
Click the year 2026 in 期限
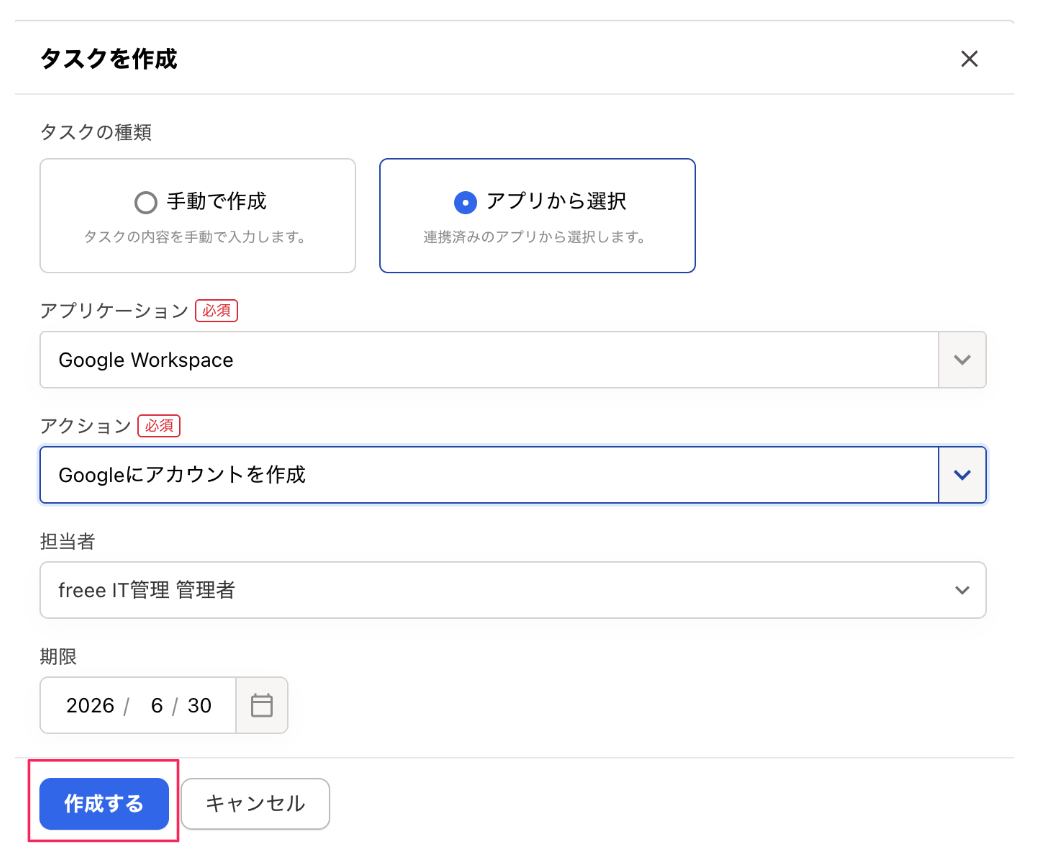click(90, 705)
